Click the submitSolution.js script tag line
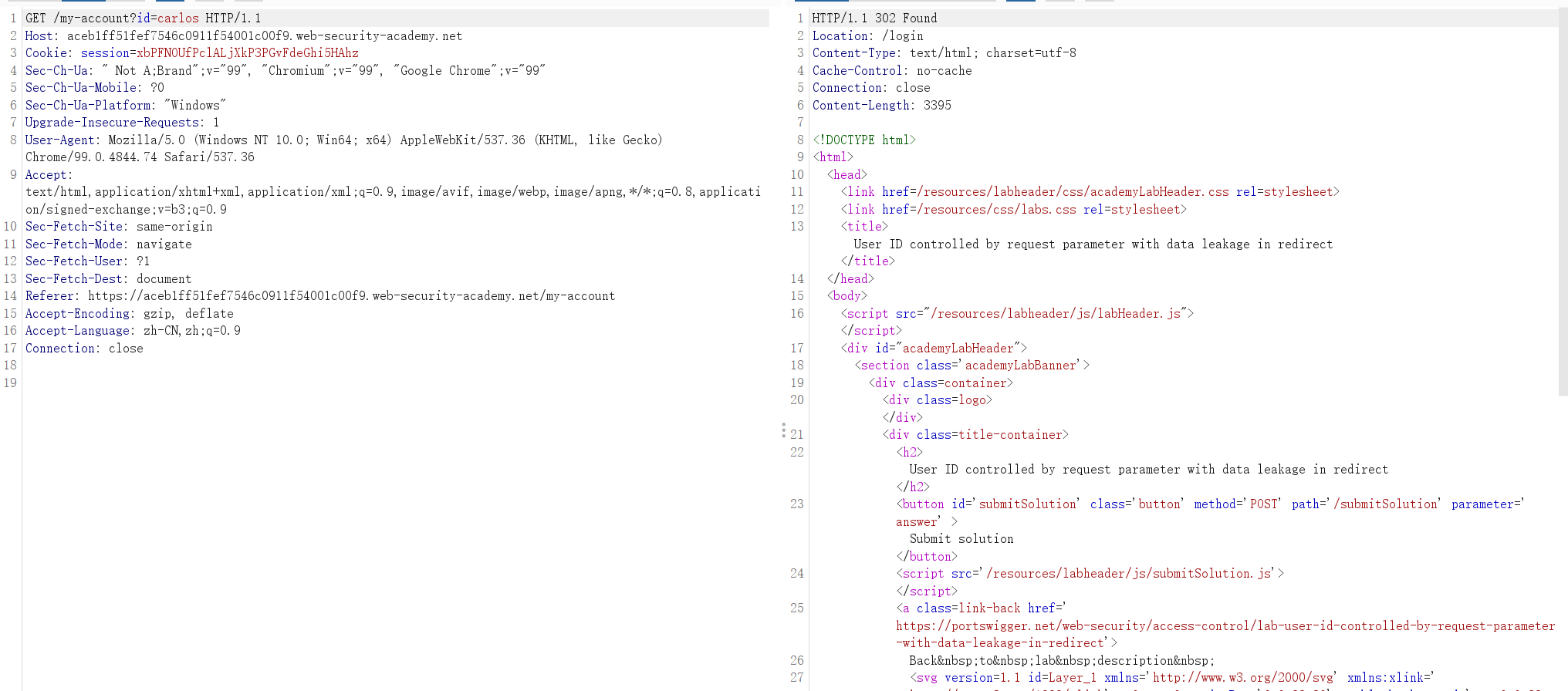This screenshot has width=1568, height=691. point(1090,573)
